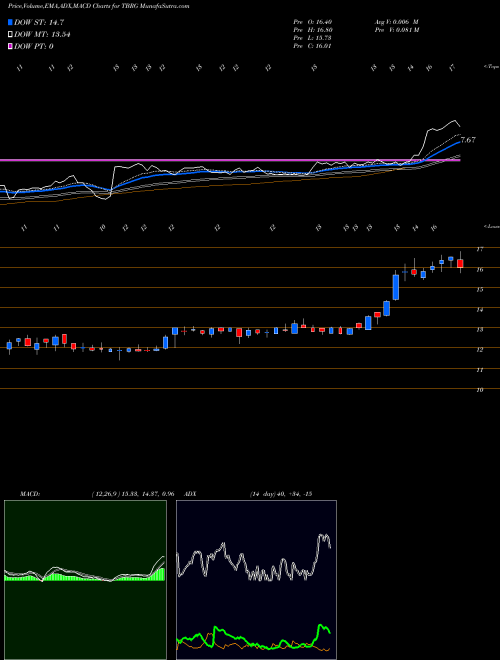
Task: Click the MACD panel title label
Action: 30,494
